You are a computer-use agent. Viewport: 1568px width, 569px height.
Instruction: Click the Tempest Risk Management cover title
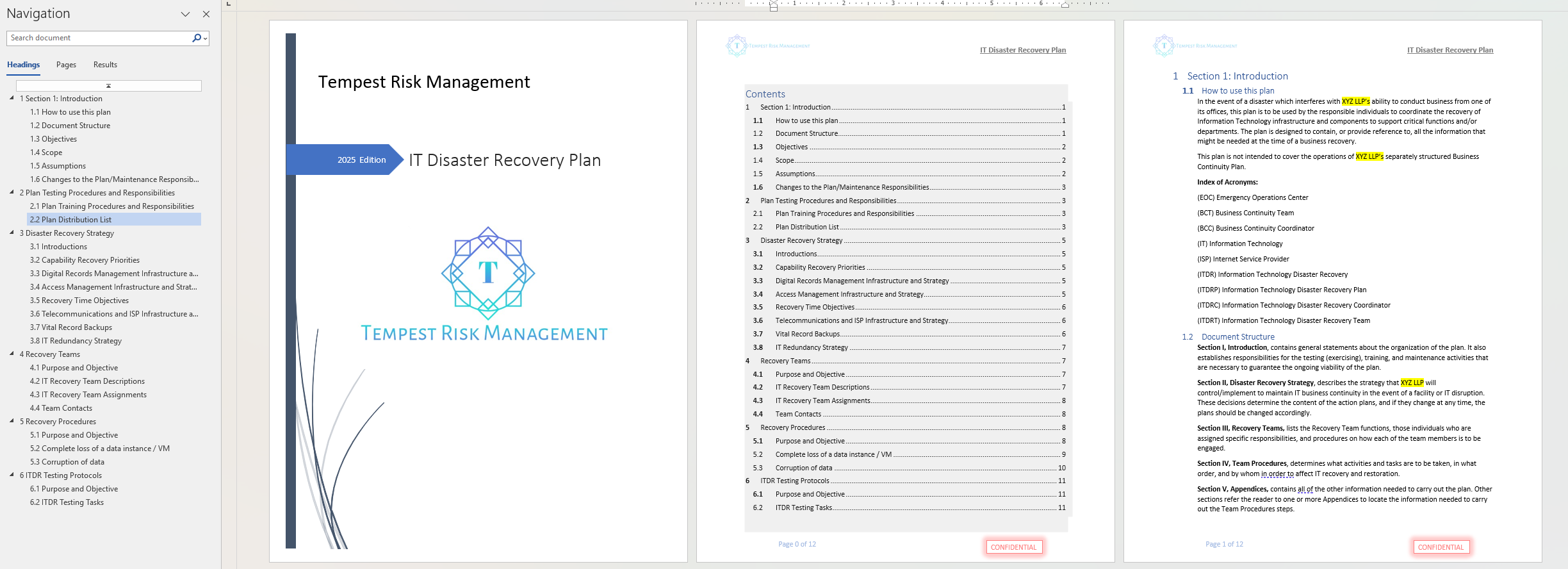coord(424,82)
